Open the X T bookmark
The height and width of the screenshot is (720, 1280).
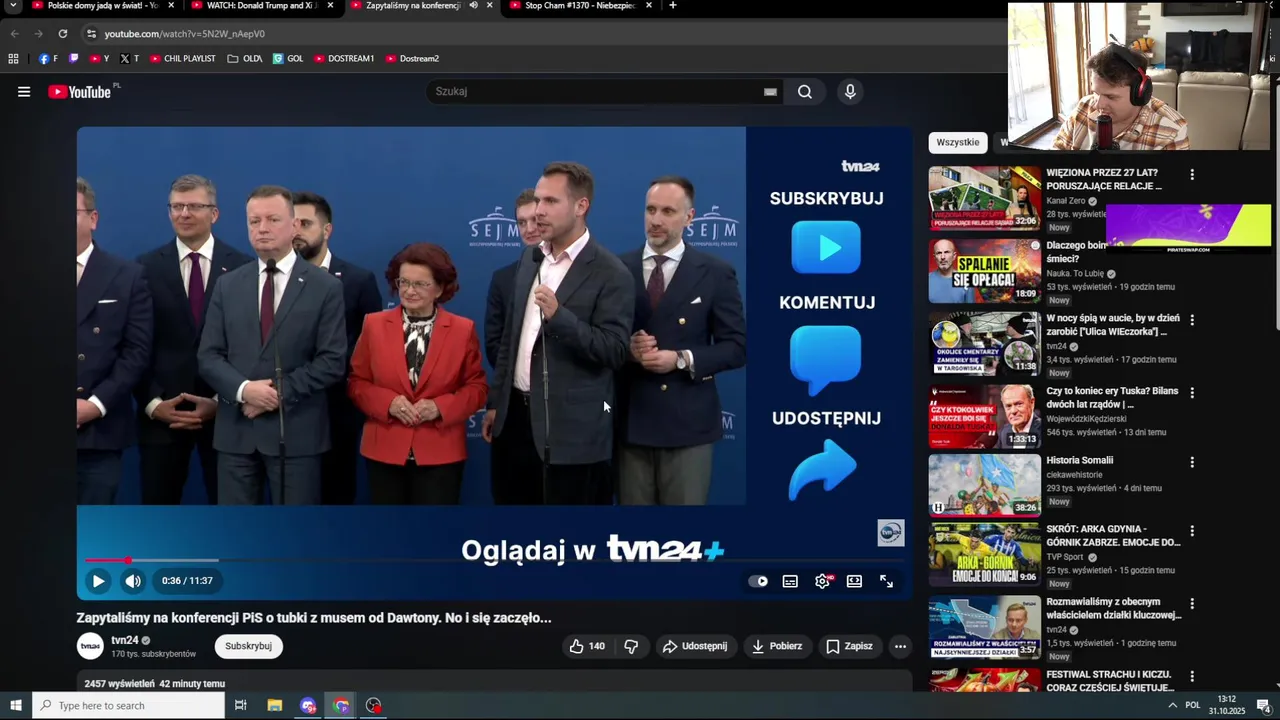[x=129, y=59]
